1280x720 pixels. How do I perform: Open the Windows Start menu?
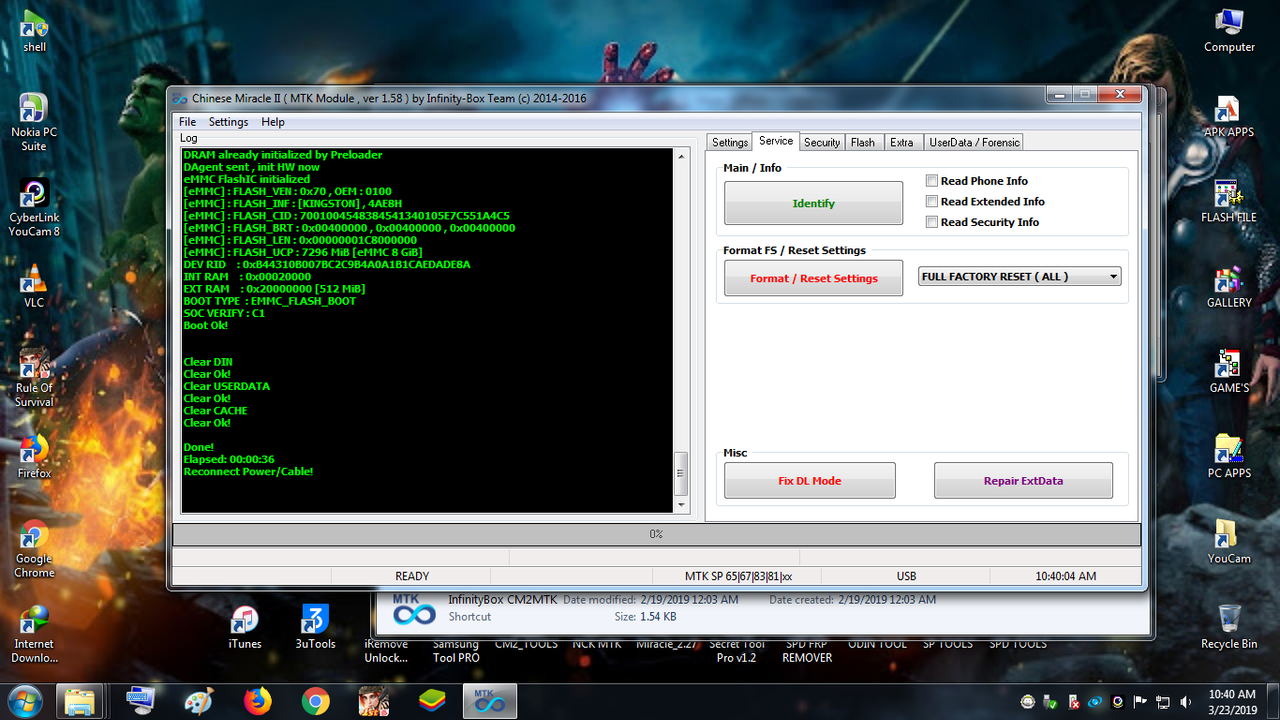coord(24,700)
